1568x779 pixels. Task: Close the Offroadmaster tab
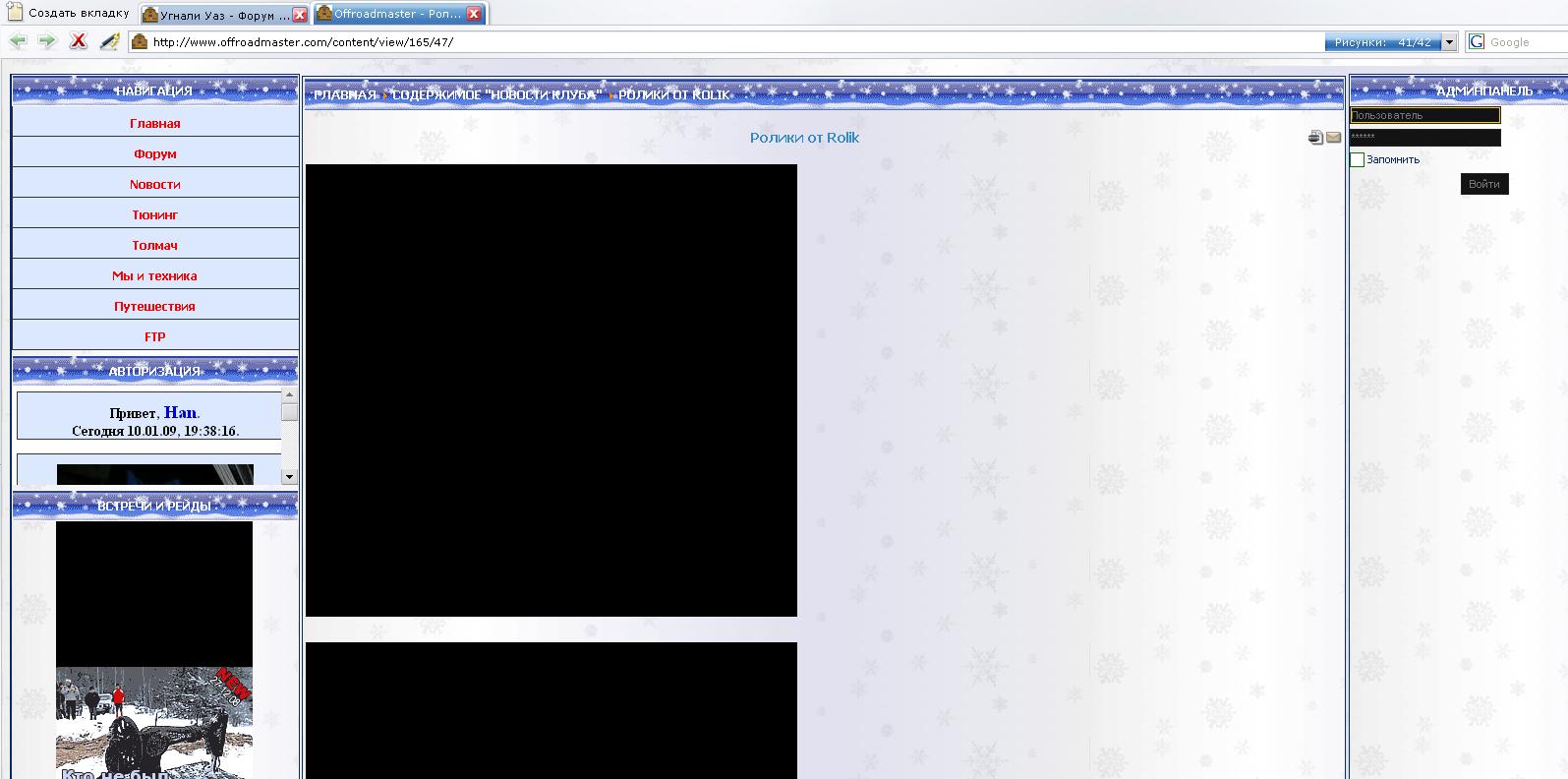(x=474, y=14)
